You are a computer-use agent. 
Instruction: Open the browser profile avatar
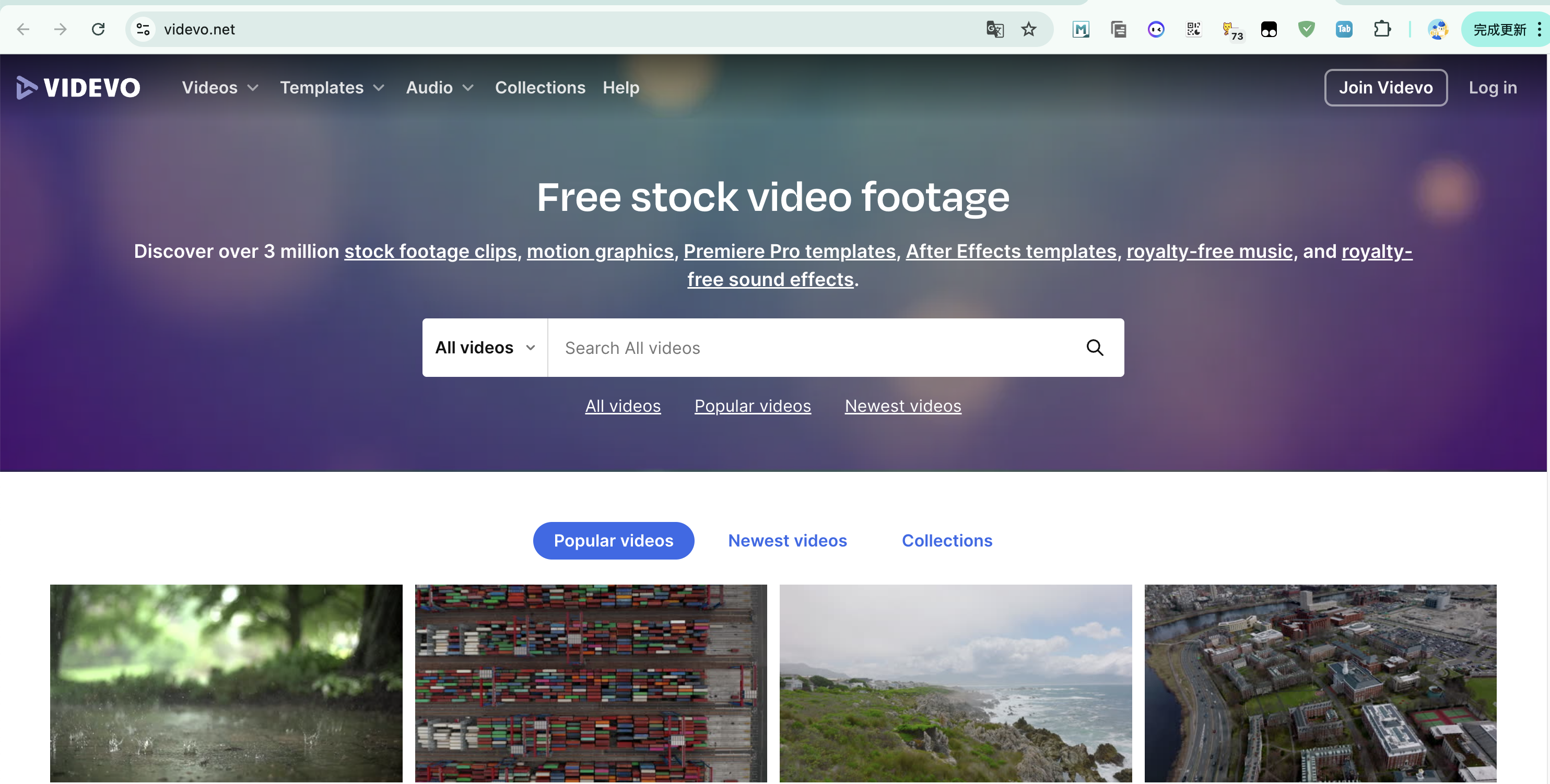(1438, 29)
